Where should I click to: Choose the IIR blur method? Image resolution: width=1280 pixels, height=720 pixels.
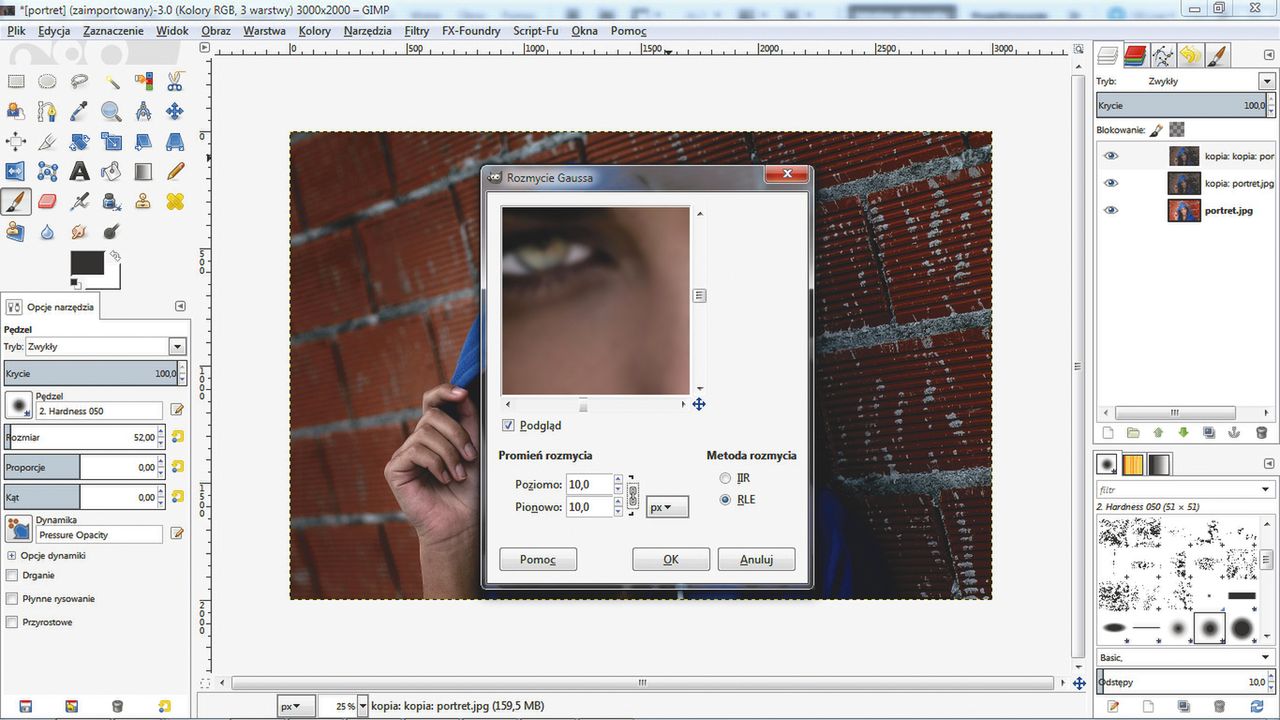tap(725, 478)
